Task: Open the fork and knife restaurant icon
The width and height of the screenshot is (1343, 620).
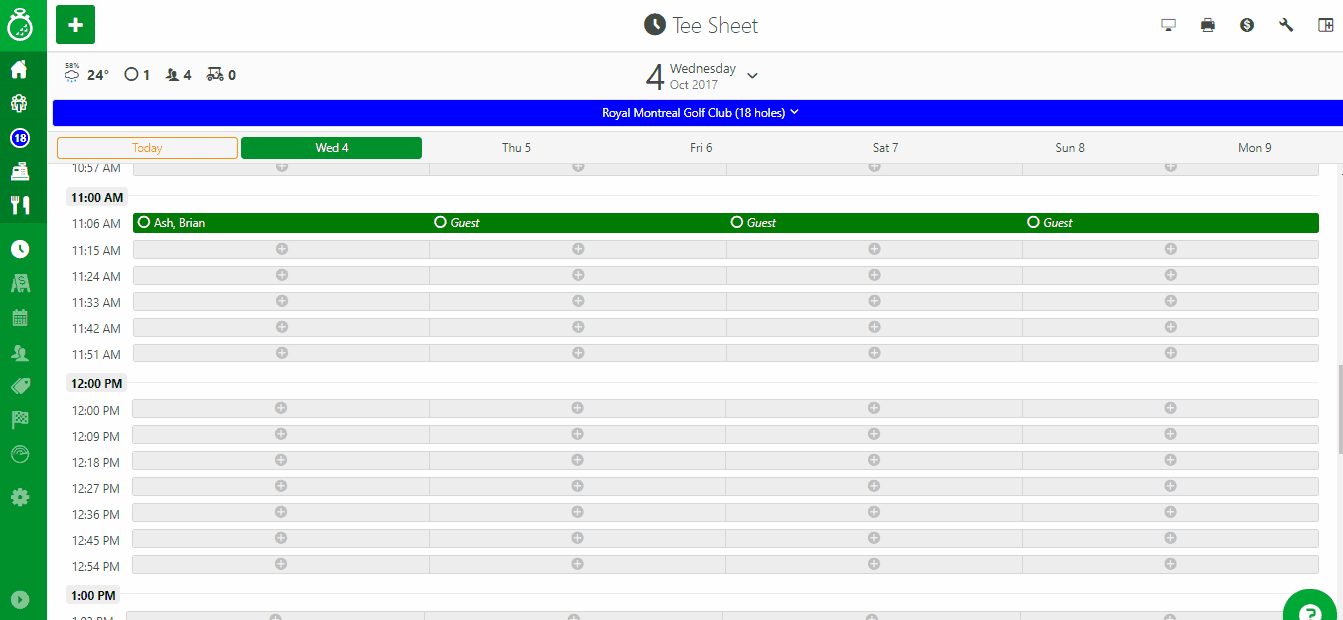Action: (x=19, y=205)
